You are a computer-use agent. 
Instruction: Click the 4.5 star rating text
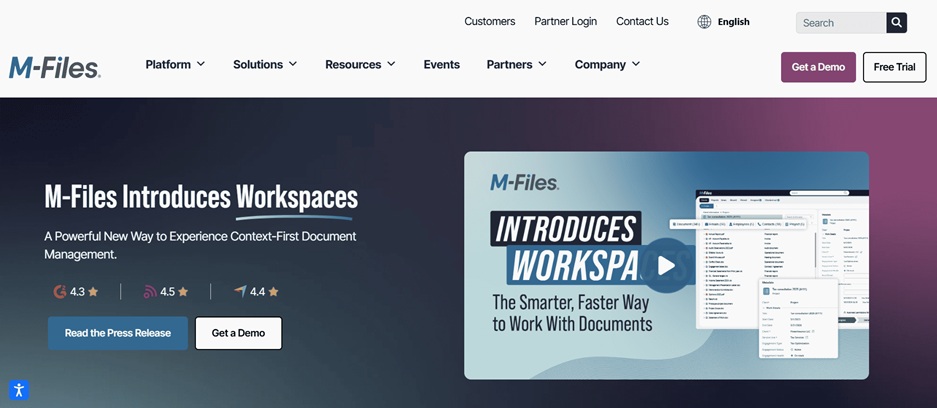(x=167, y=292)
